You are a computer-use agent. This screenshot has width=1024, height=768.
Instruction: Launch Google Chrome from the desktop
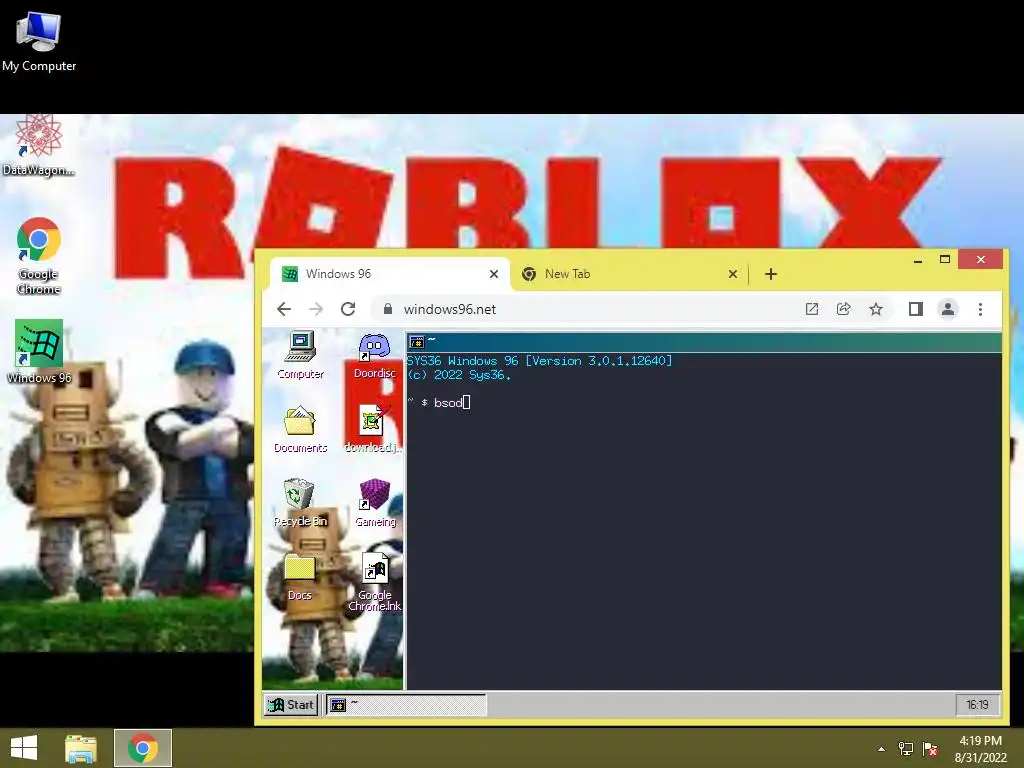[39, 255]
